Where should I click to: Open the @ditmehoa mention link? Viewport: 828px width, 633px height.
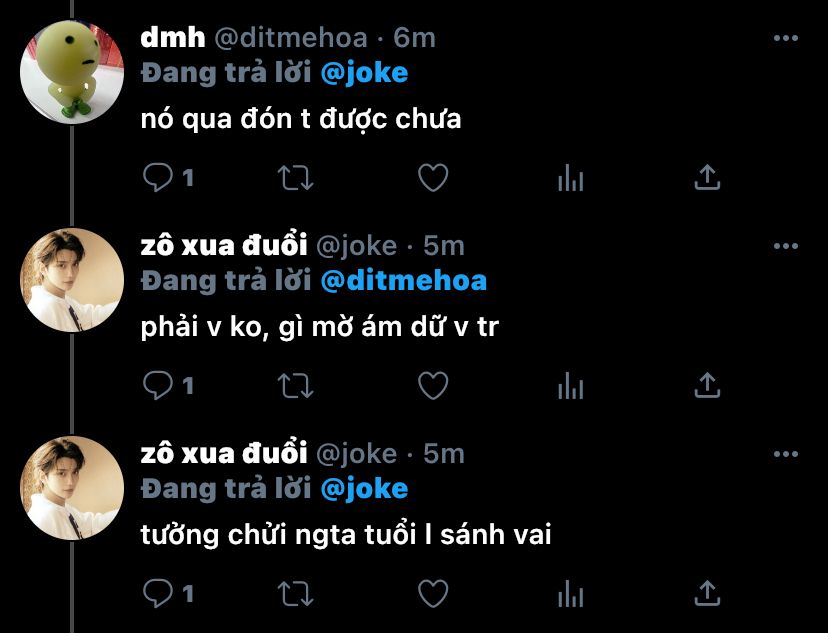tap(403, 281)
